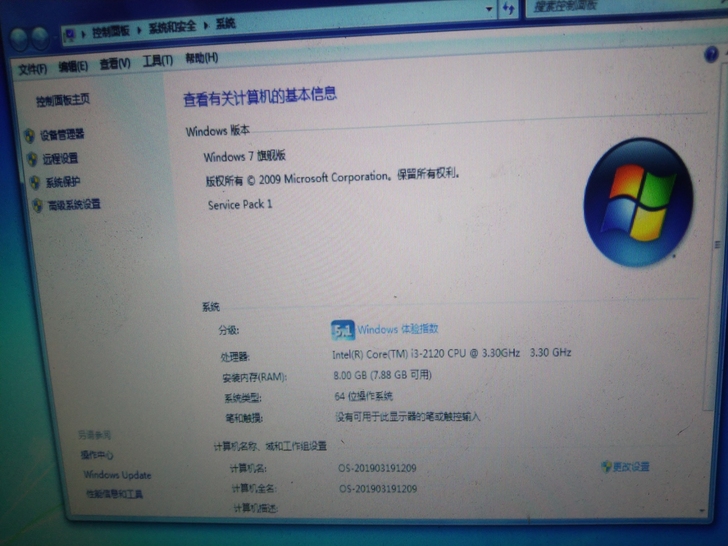Open 性能信息和工具 in the sidebar
This screenshot has width=728, height=546.
pyautogui.click(x=115, y=494)
